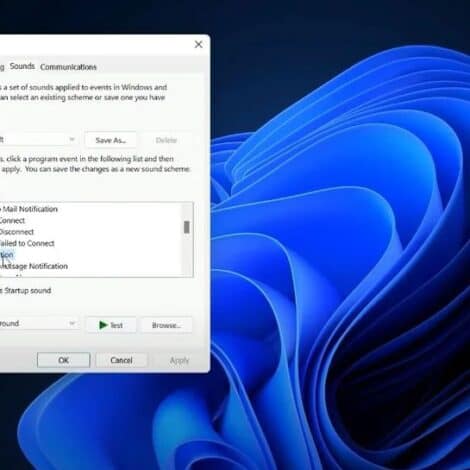The image size is (470, 470).
Task: Select the Mail Notification event
Action: 29,209
